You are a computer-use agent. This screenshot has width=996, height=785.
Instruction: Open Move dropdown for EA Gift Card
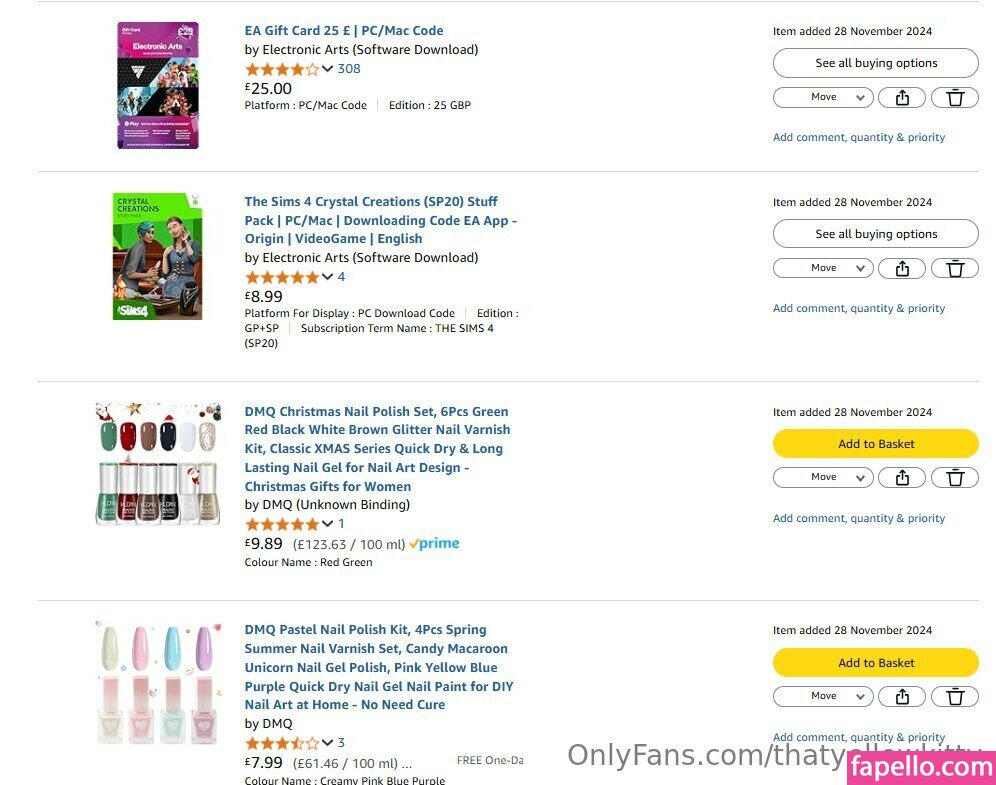point(823,98)
